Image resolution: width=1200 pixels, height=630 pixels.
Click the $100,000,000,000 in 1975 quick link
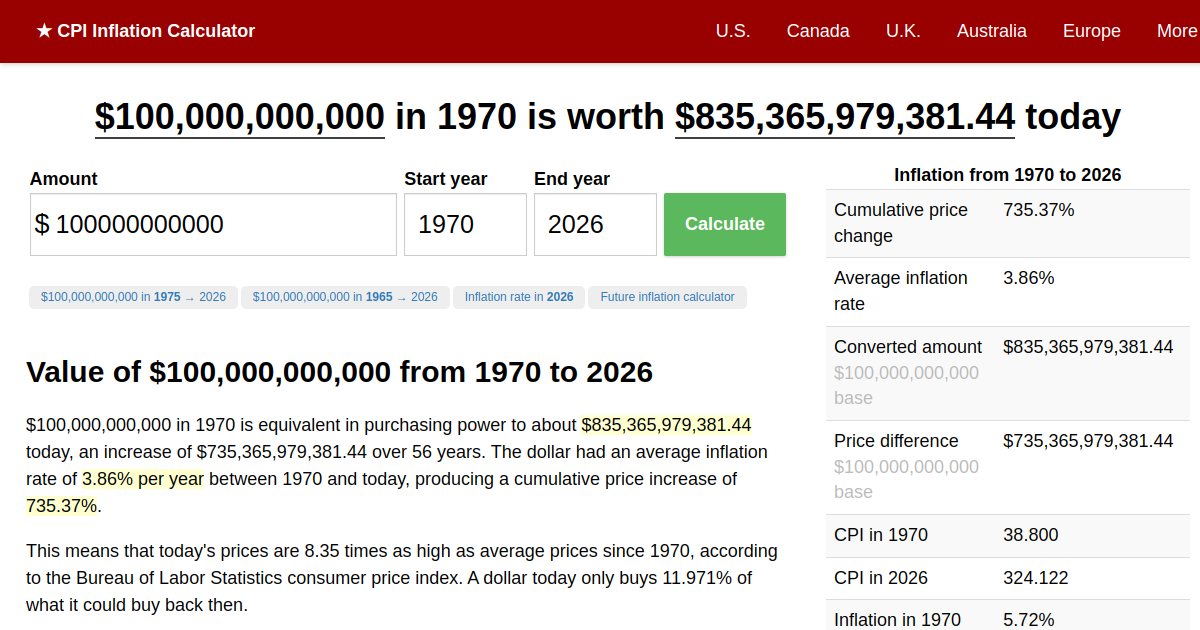[x=133, y=297]
